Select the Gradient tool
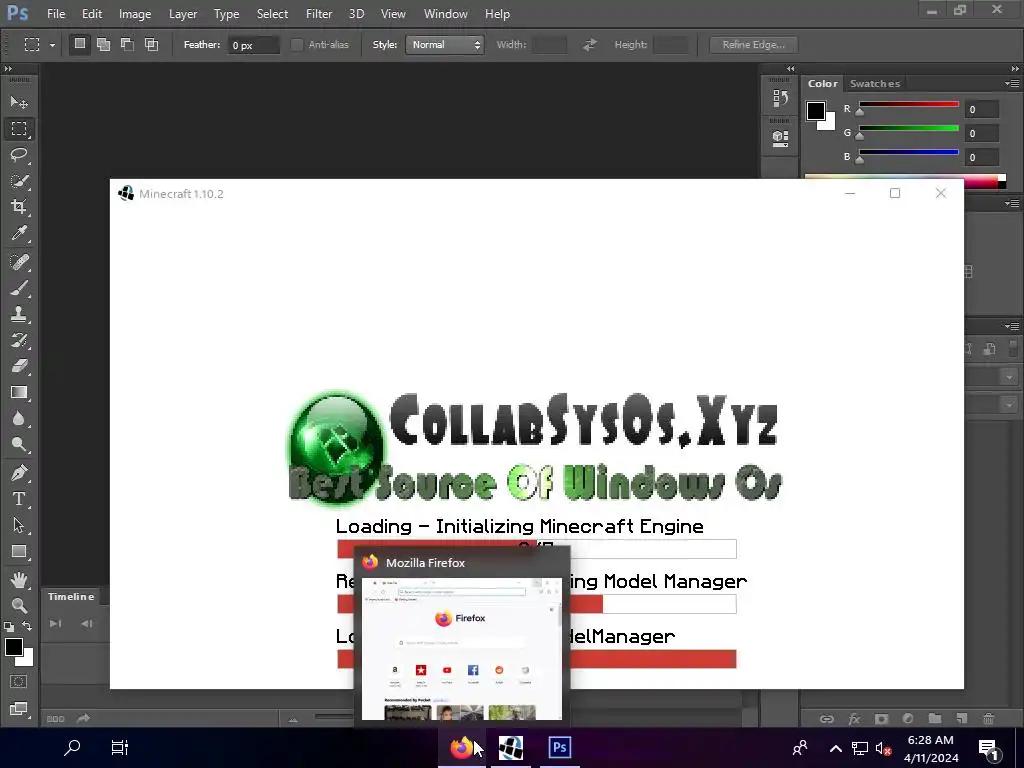The width and height of the screenshot is (1024, 768). coord(19,392)
